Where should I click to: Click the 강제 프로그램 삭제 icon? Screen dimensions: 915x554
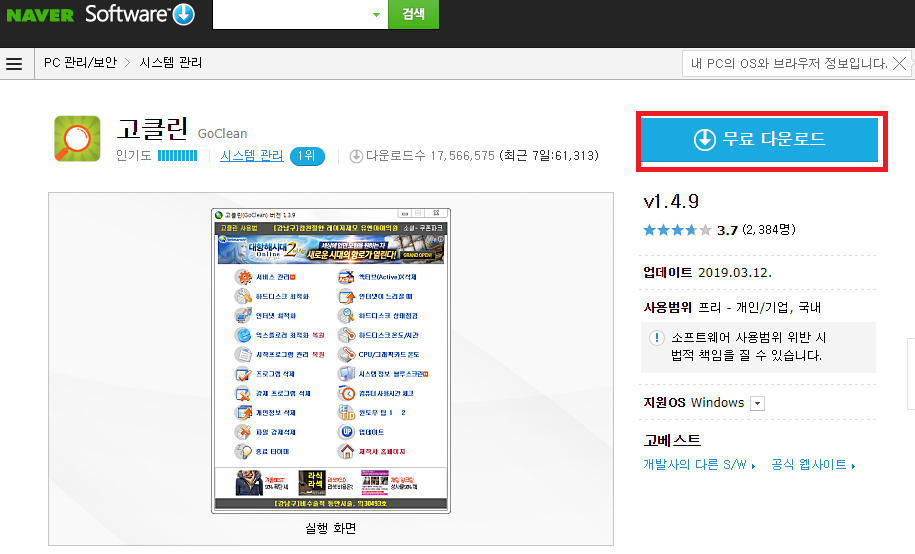pos(243,393)
